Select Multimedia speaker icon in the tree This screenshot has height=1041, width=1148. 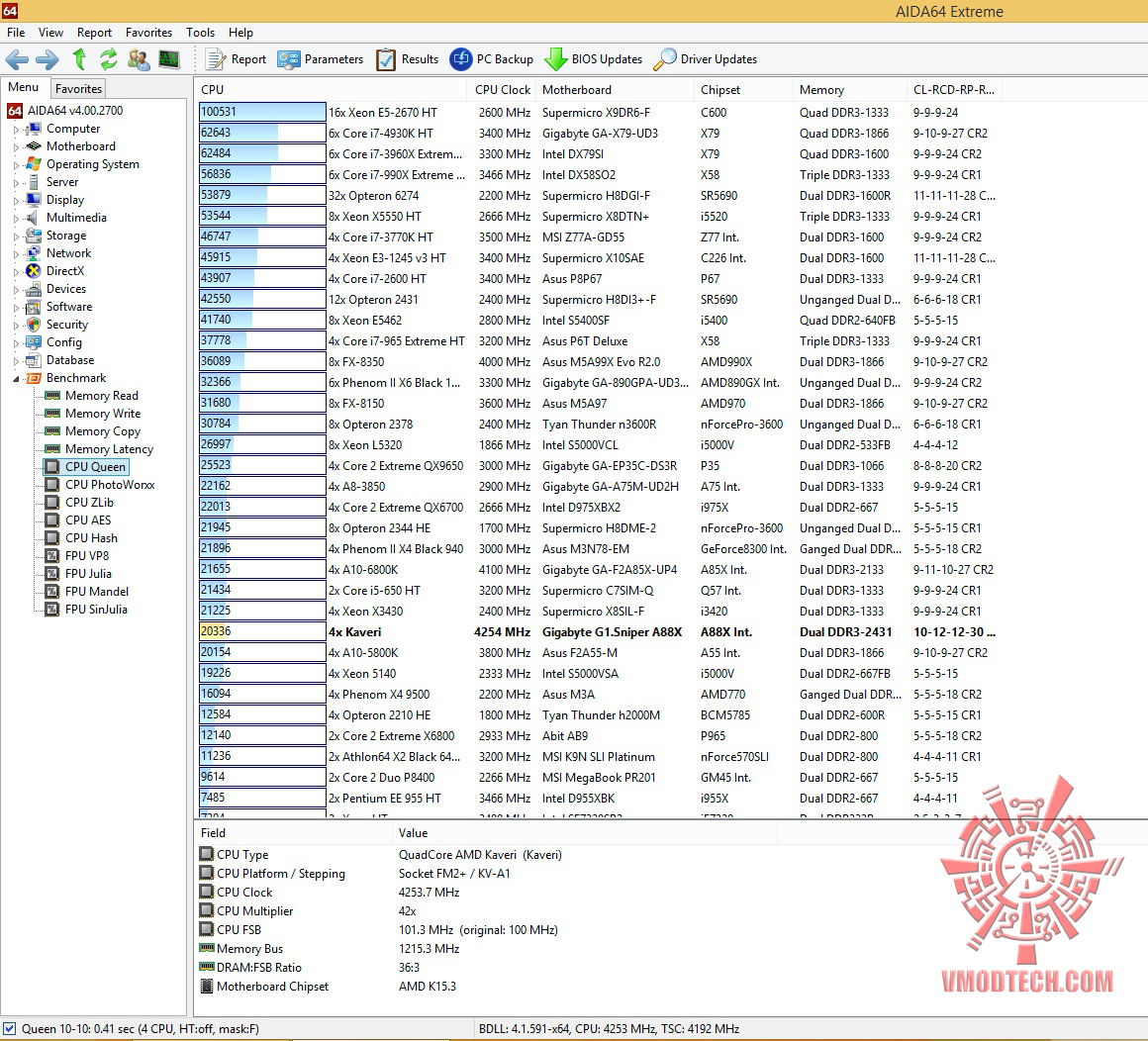[33, 218]
